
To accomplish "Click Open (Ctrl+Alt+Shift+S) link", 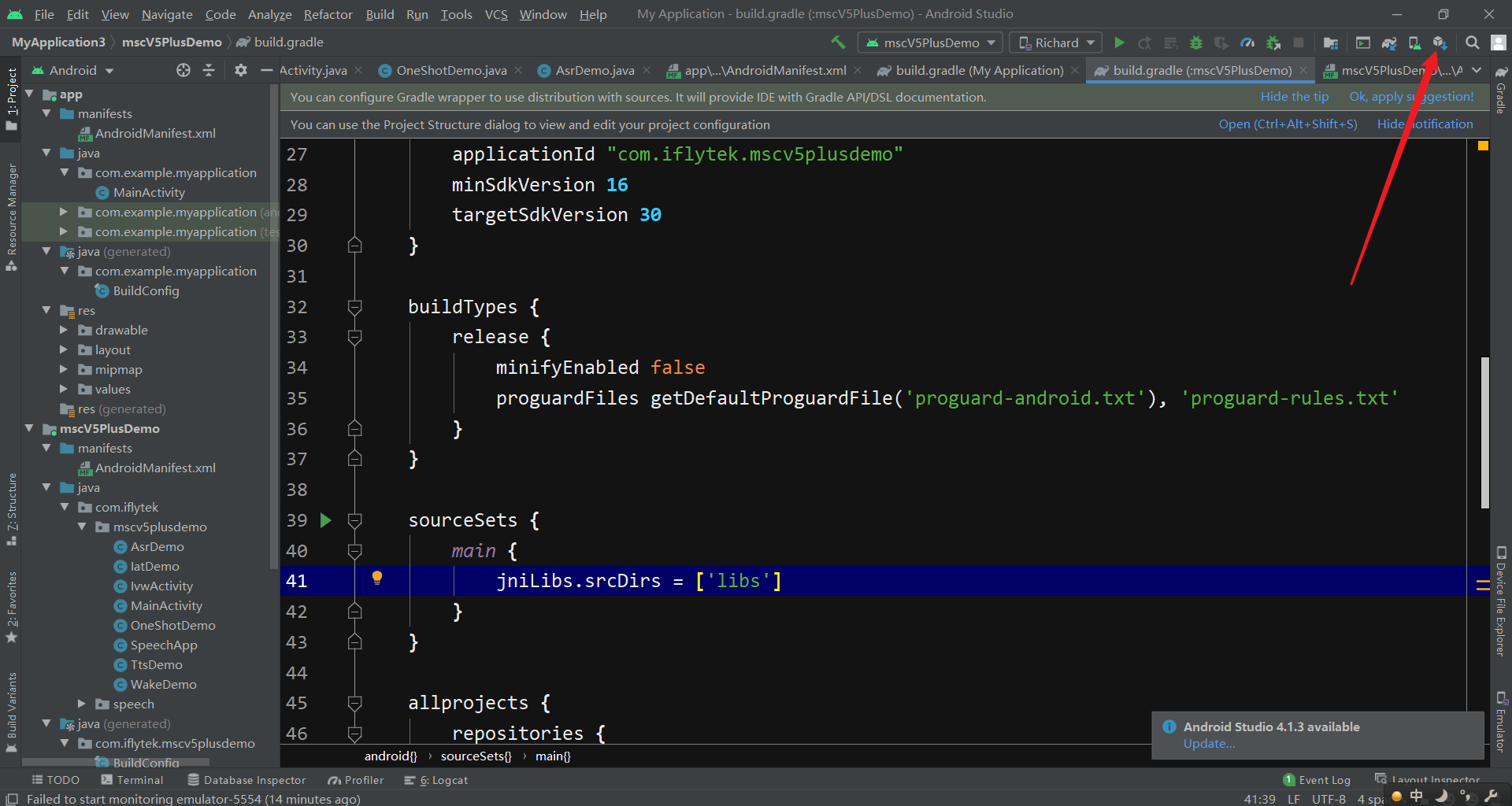I will click(x=1288, y=124).
